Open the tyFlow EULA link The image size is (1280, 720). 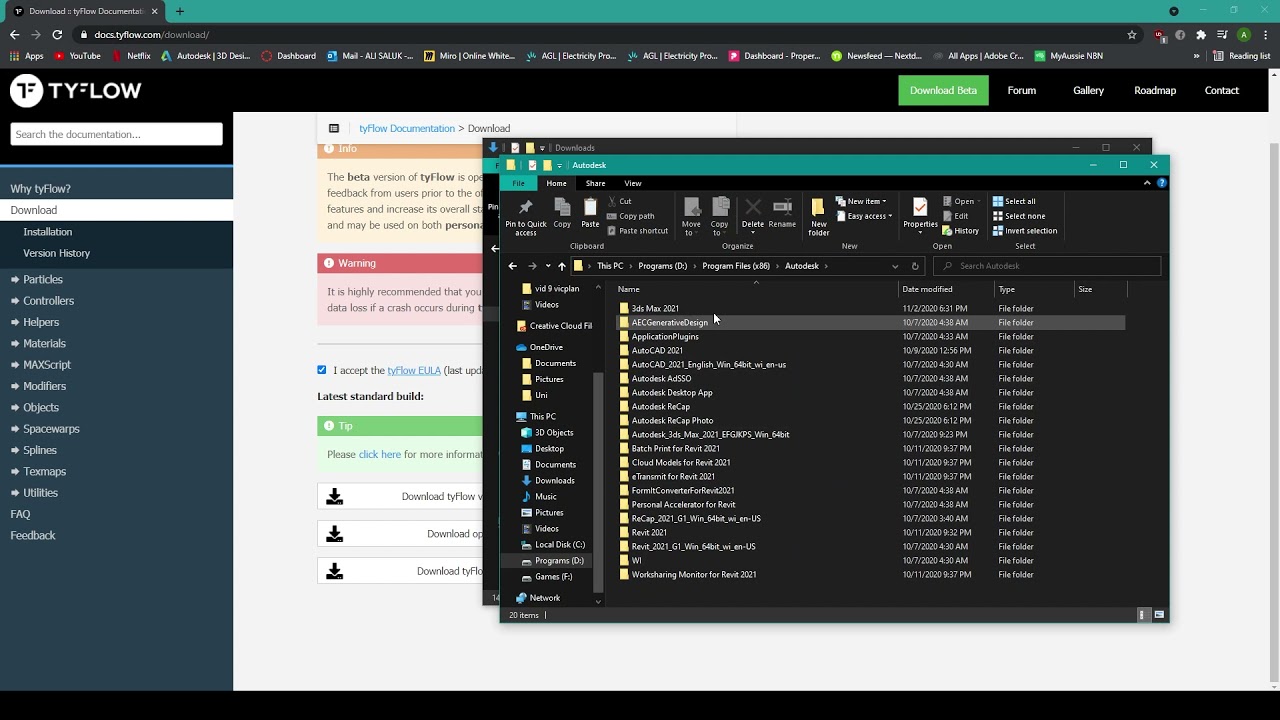coord(414,370)
